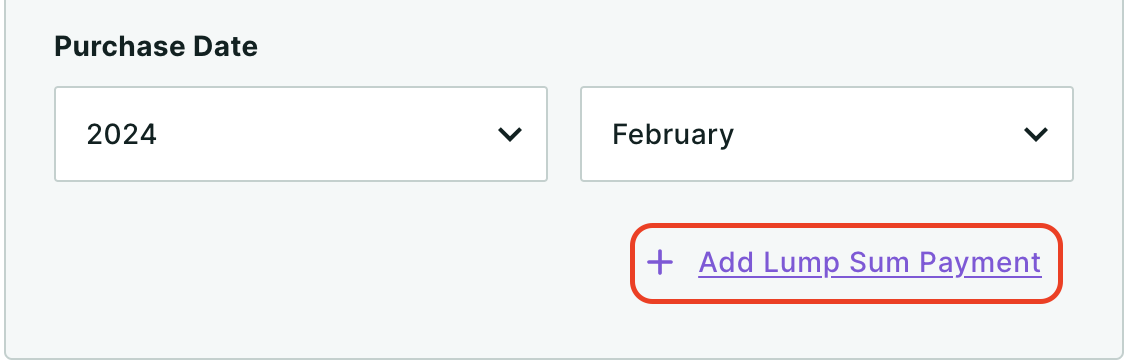Click the underlined purple Add Lump Sum Payment text
1130x362 pixels.
pyautogui.click(x=869, y=262)
